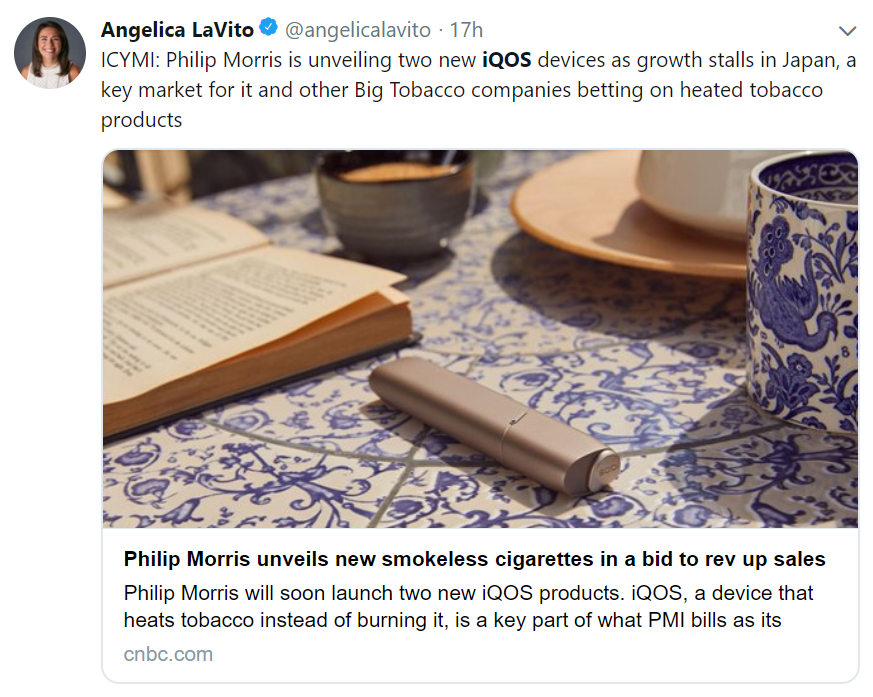Image resolution: width=873 pixels, height=697 pixels.
Task: Click the card description about iQOS products
Action: point(468,607)
